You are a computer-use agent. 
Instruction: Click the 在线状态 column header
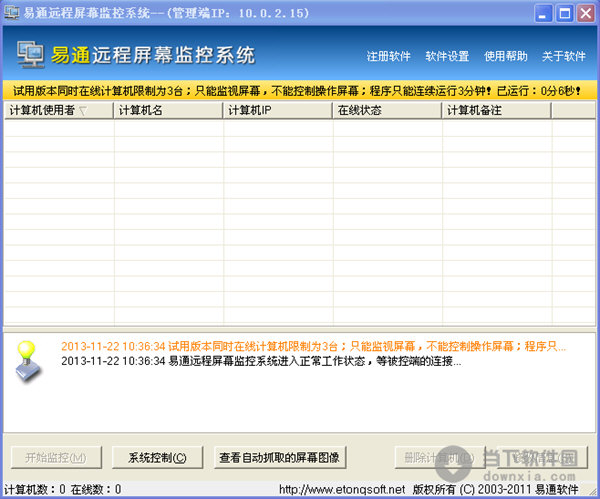(387, 111)
